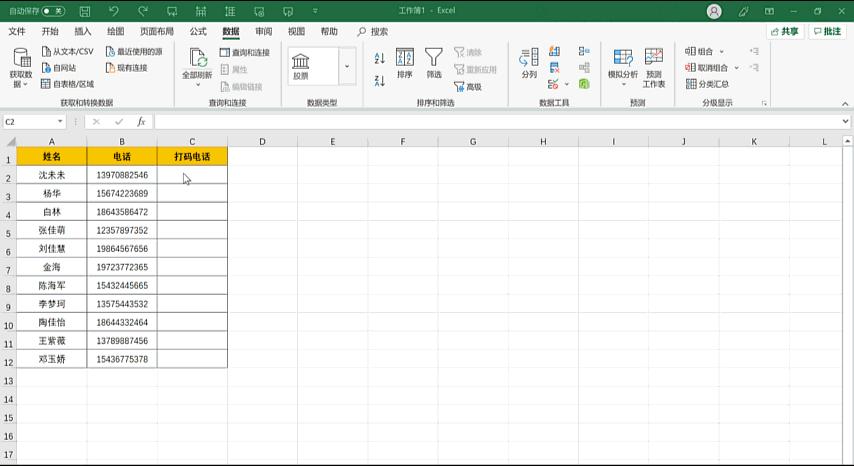Switch to the 开始 (Home) tab

[x=50, y=32]
